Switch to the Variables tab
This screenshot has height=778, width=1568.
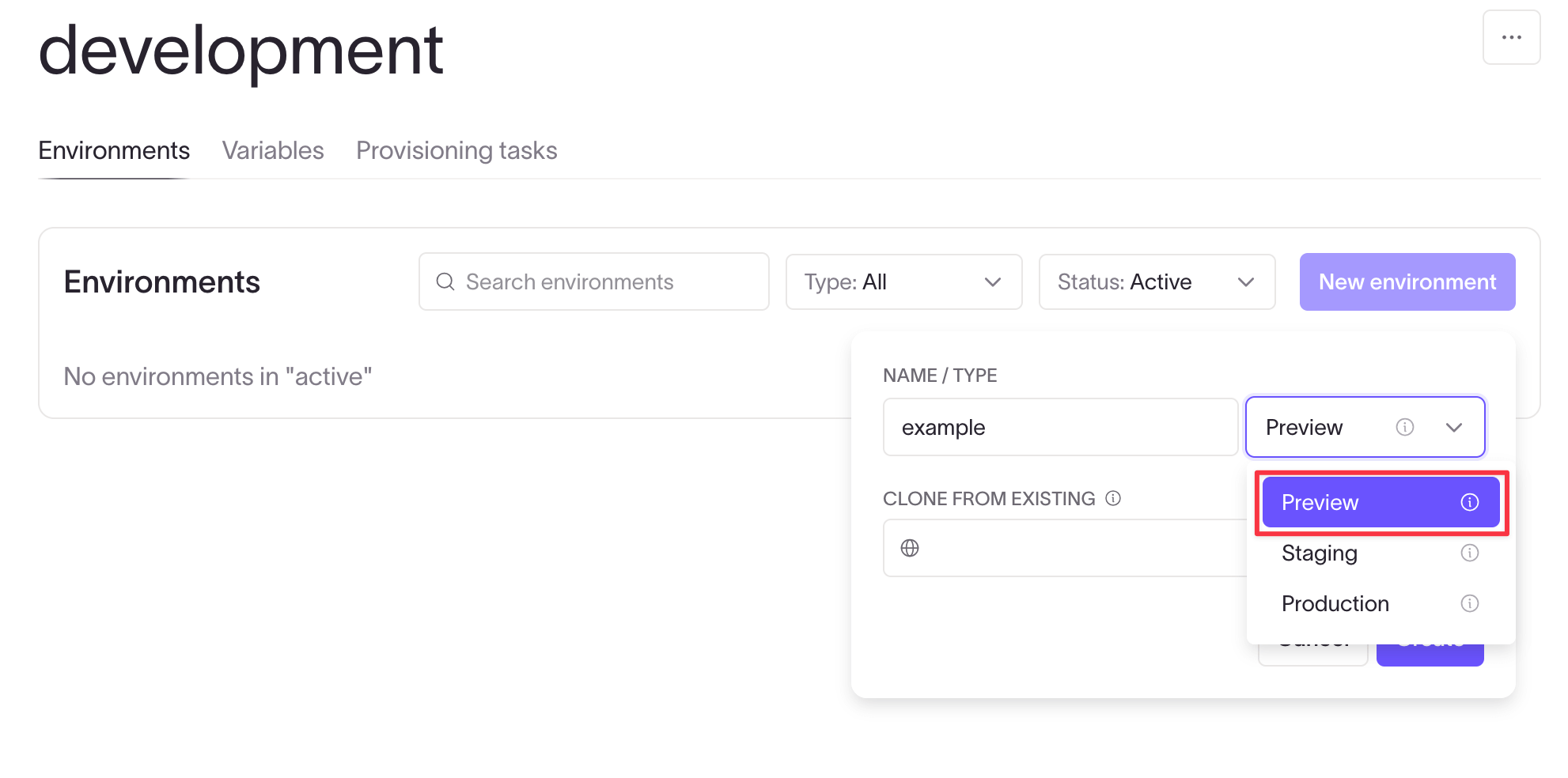273,150
